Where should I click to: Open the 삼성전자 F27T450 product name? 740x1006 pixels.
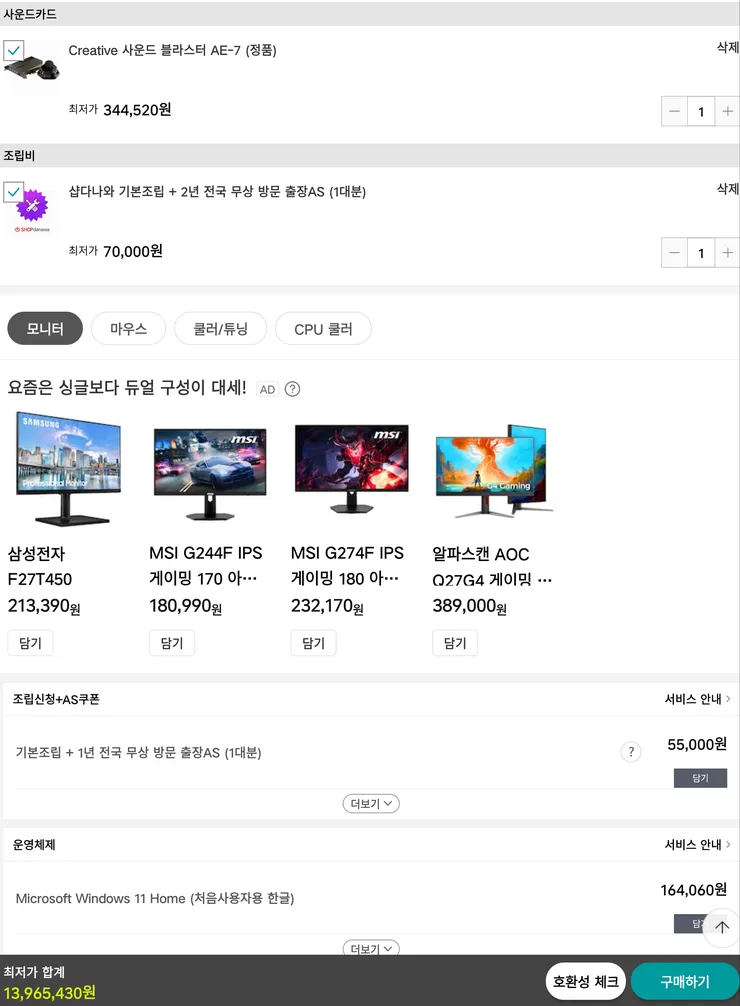pyautogui.click(x=40, y=567)
